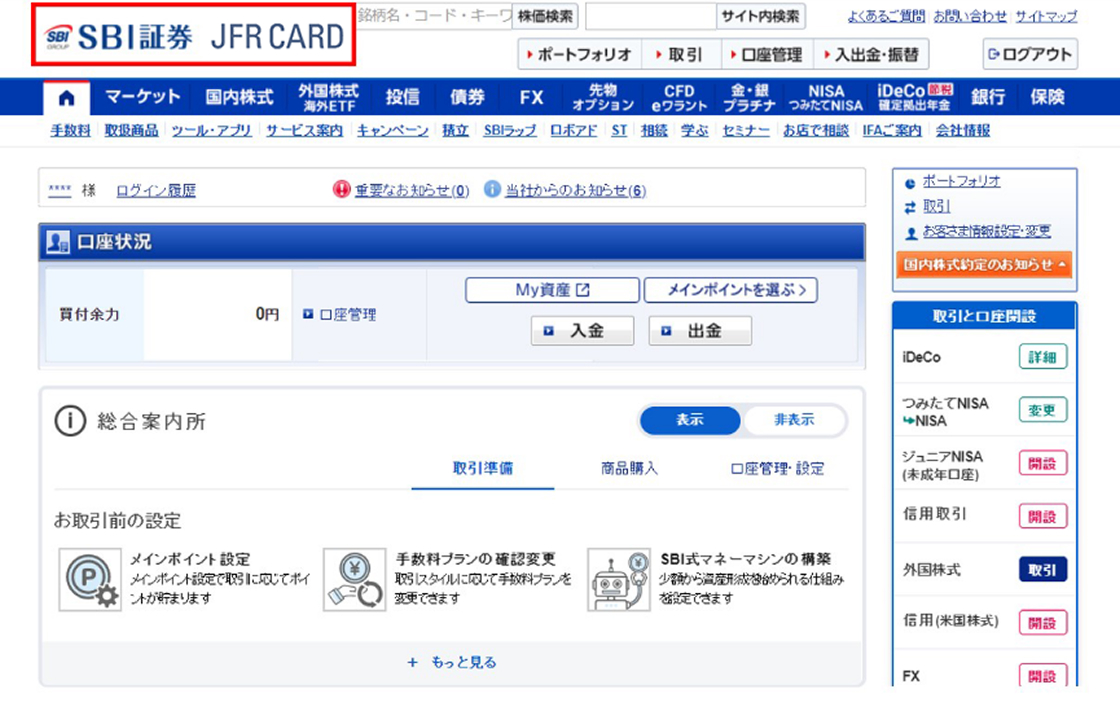This screenshot has width=1120, height=720.
Task: Switch the 総合案内所 toggle to 表示
Action: tap(690, 421)
